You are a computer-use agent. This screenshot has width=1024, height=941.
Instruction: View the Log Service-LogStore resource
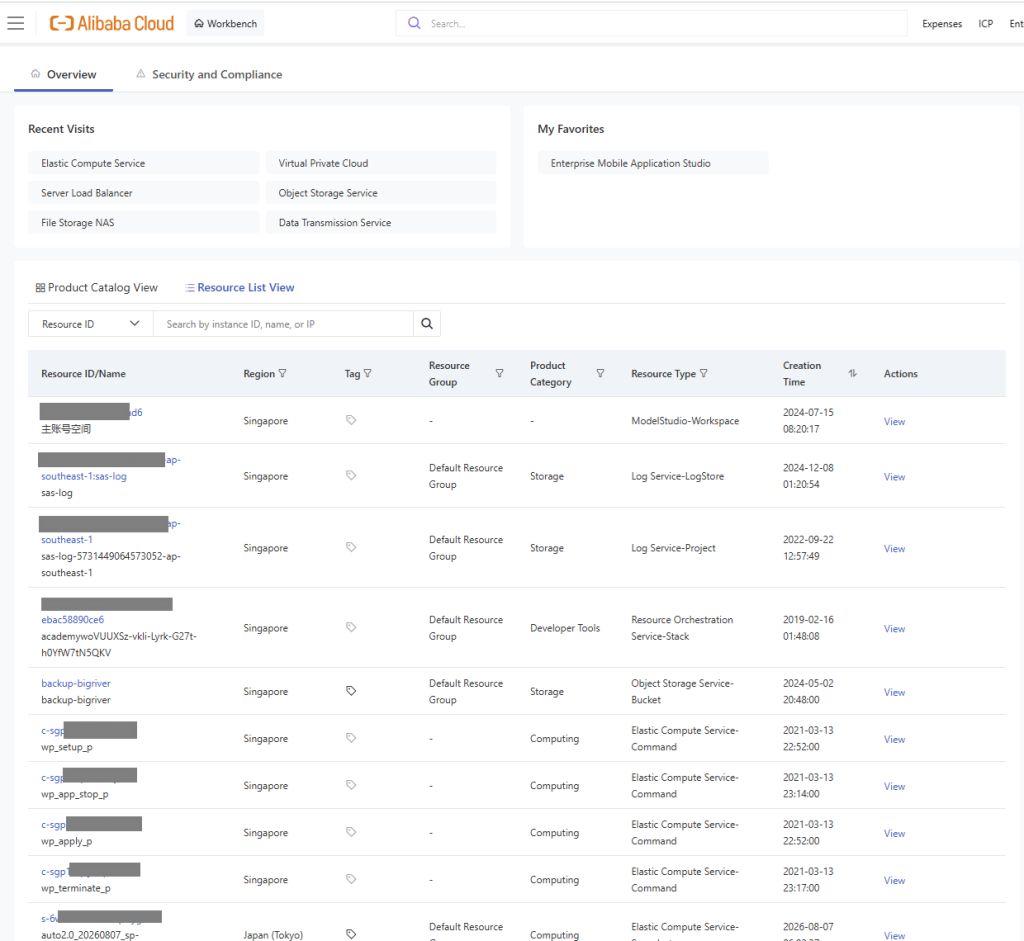[x=894, y=477]
